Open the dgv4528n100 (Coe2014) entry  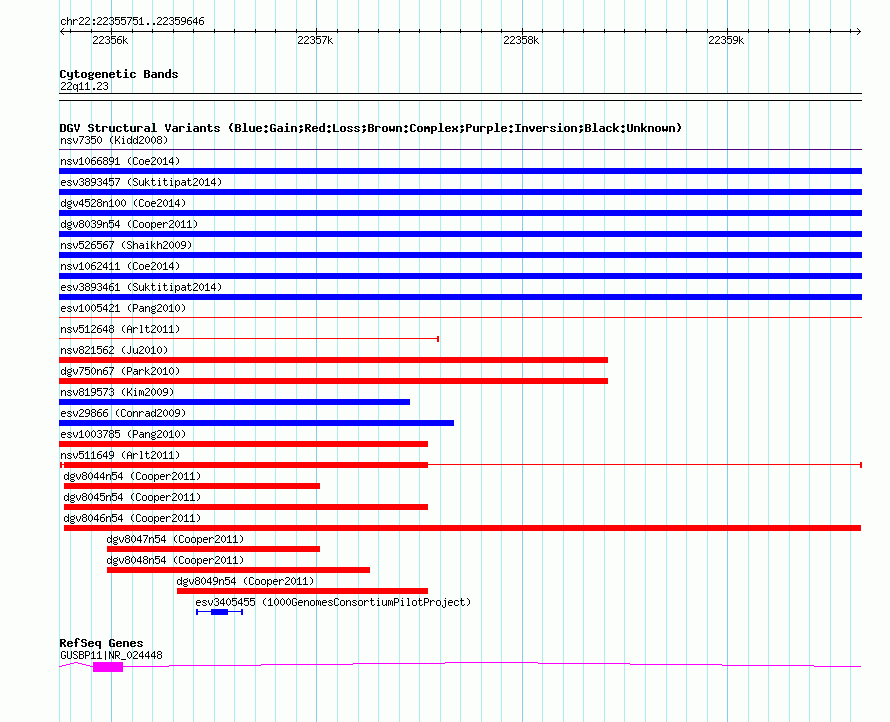123,203
